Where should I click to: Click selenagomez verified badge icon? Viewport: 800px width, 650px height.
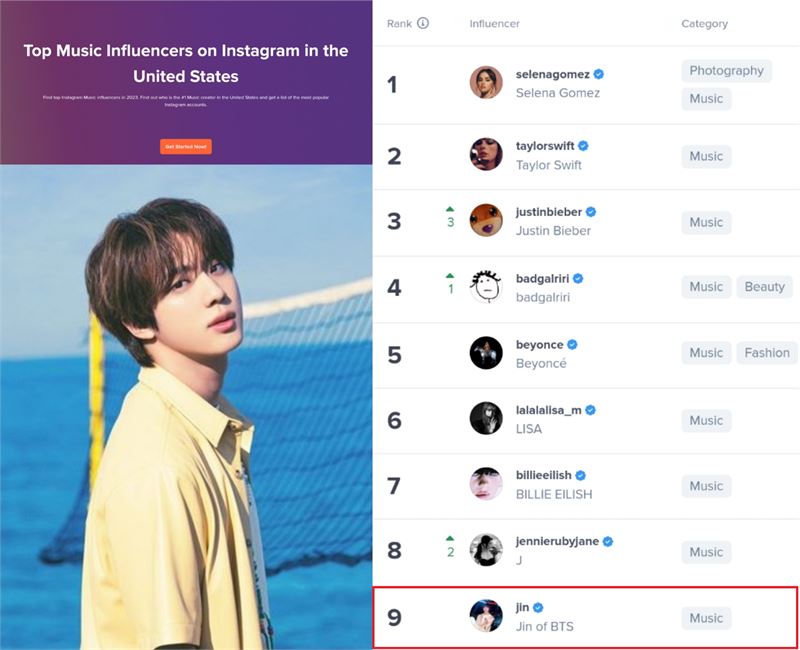[x=599, y=74]
